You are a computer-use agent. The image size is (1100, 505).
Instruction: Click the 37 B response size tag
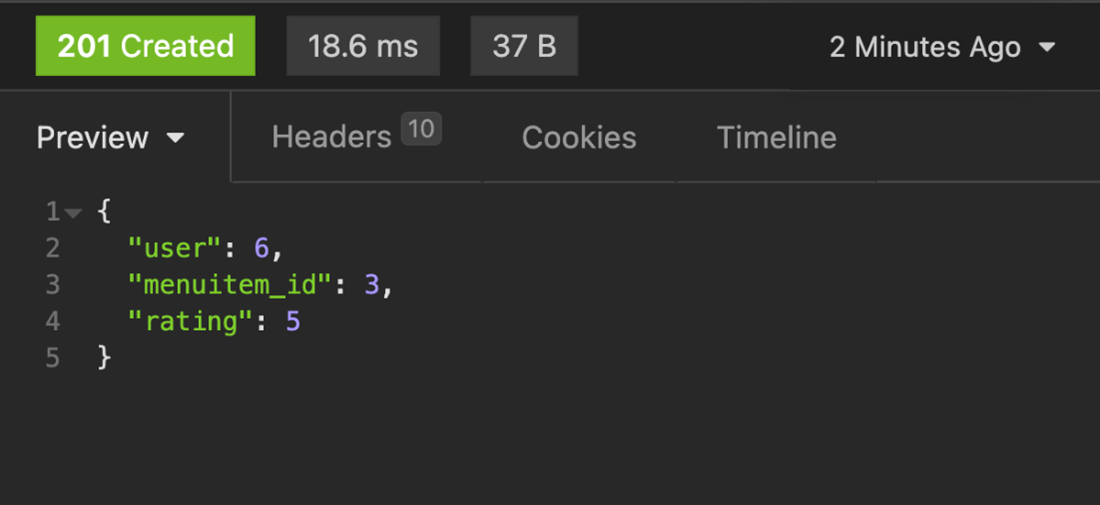click(x=524, y=46)
